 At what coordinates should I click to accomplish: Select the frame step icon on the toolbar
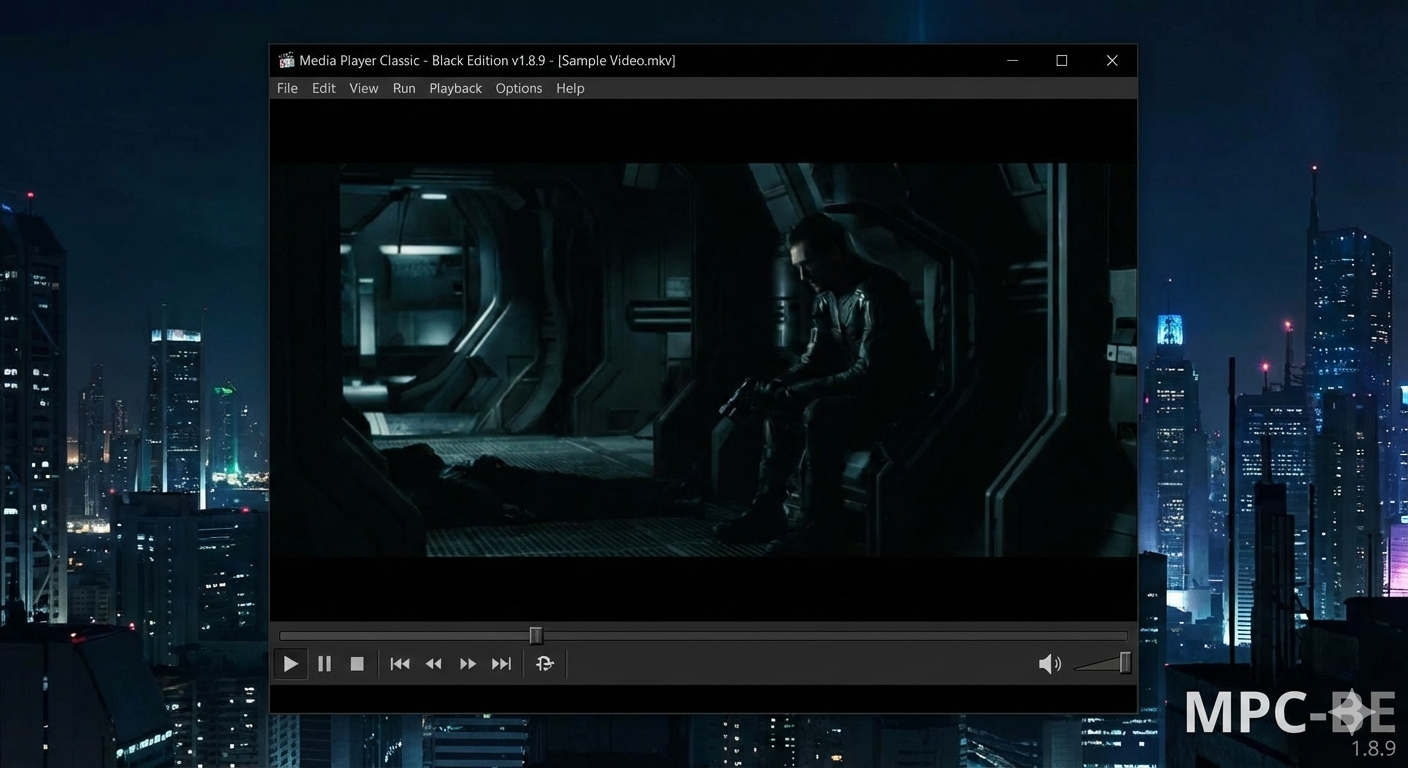click(544, 663)
